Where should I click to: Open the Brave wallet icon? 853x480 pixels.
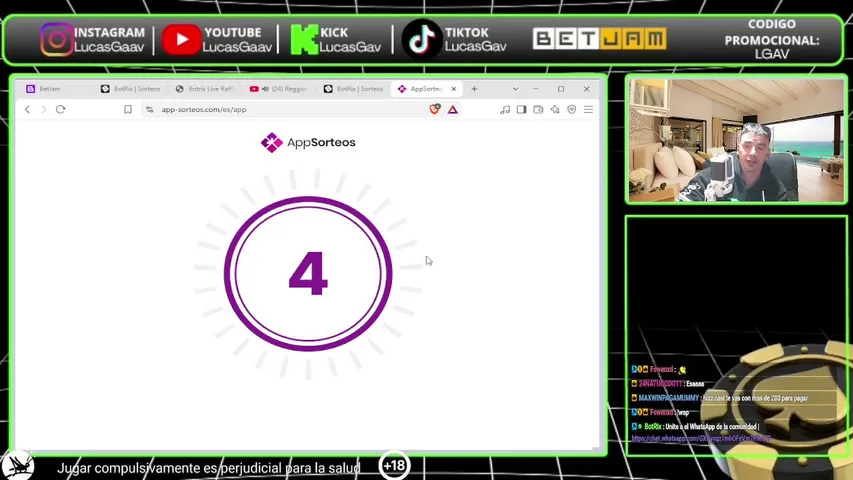538,109
